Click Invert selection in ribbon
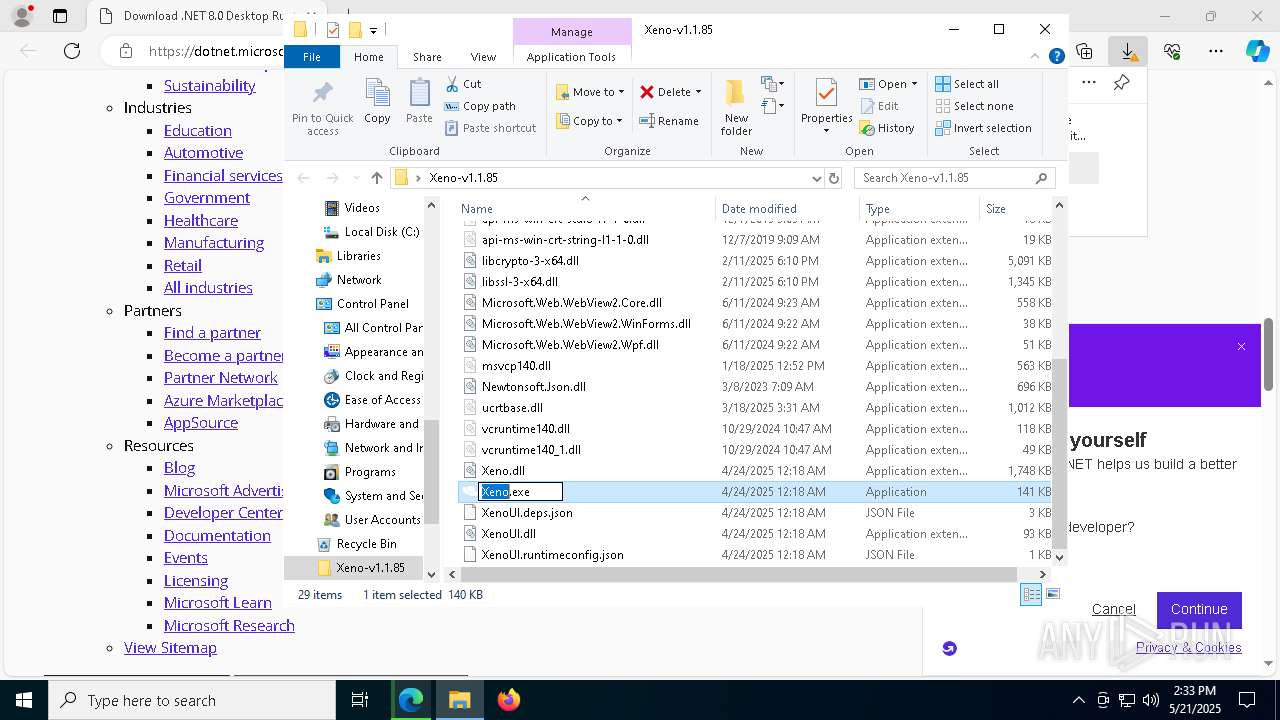Image resolution: width=1280 pixels, height=720 pixels. tap(983, 128)
